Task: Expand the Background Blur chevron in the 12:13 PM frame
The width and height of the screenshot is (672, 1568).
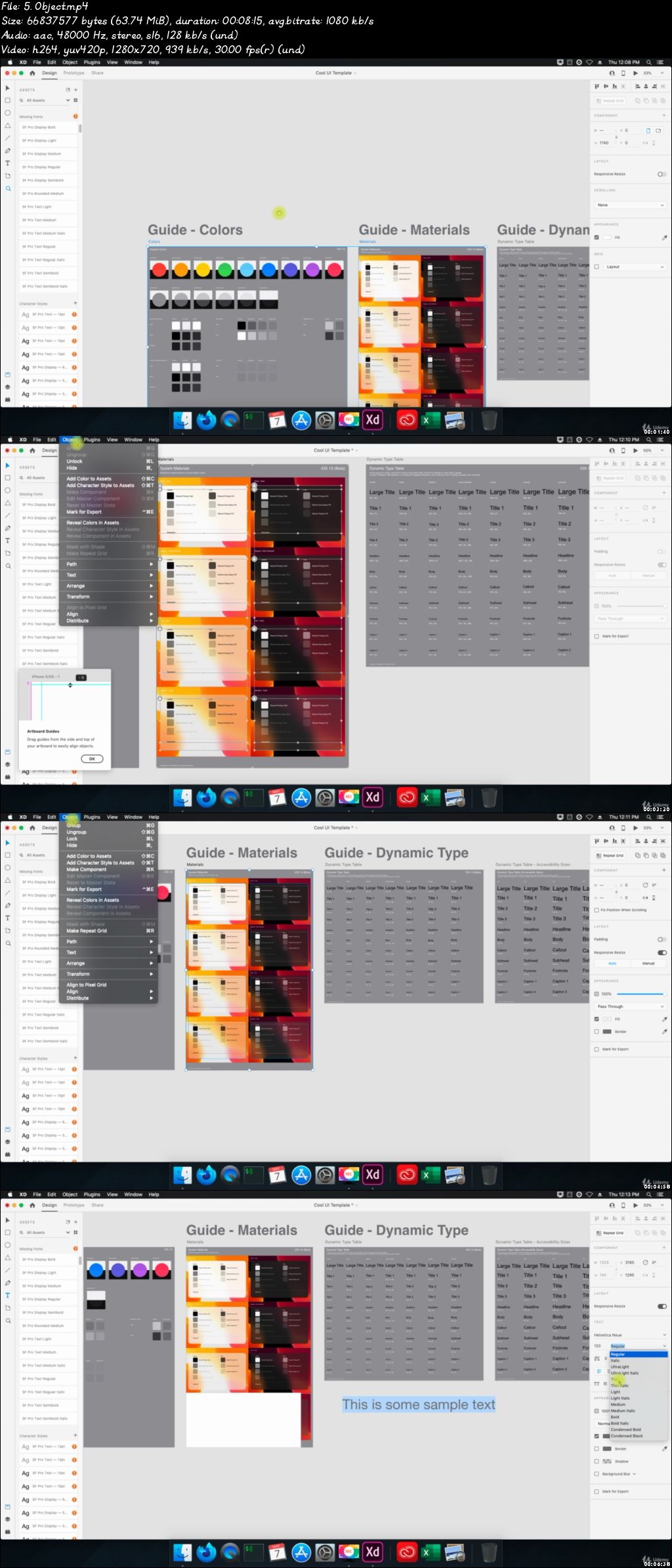Action: [x=634, y=1473]
